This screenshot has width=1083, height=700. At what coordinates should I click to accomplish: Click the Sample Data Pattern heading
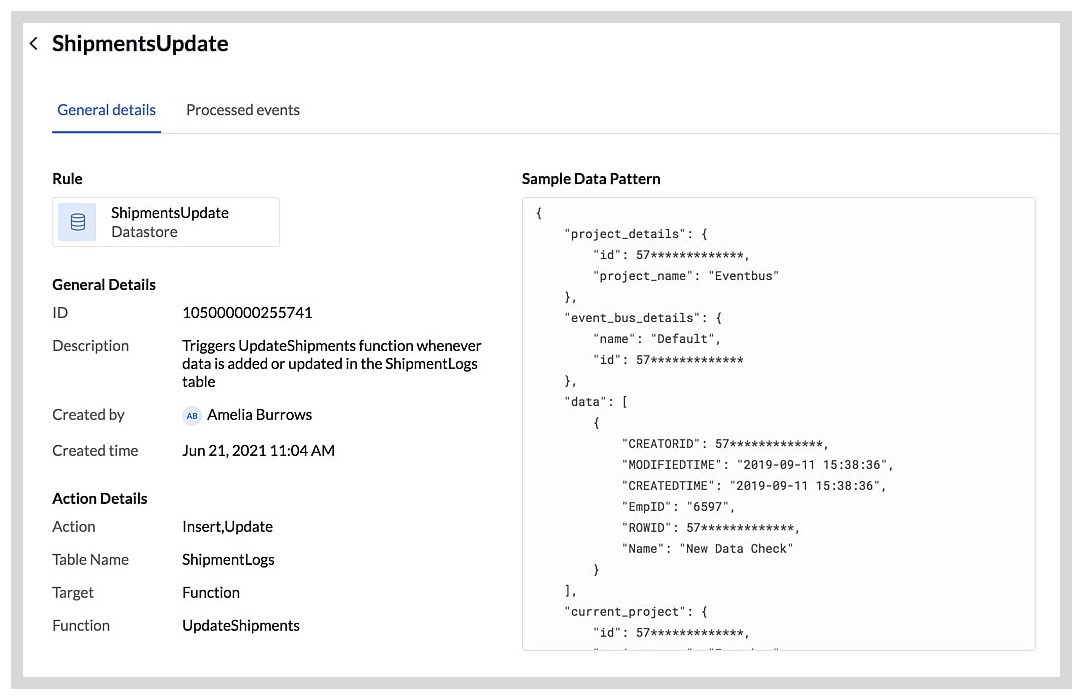pyautogui.click(x=591, y=179)
